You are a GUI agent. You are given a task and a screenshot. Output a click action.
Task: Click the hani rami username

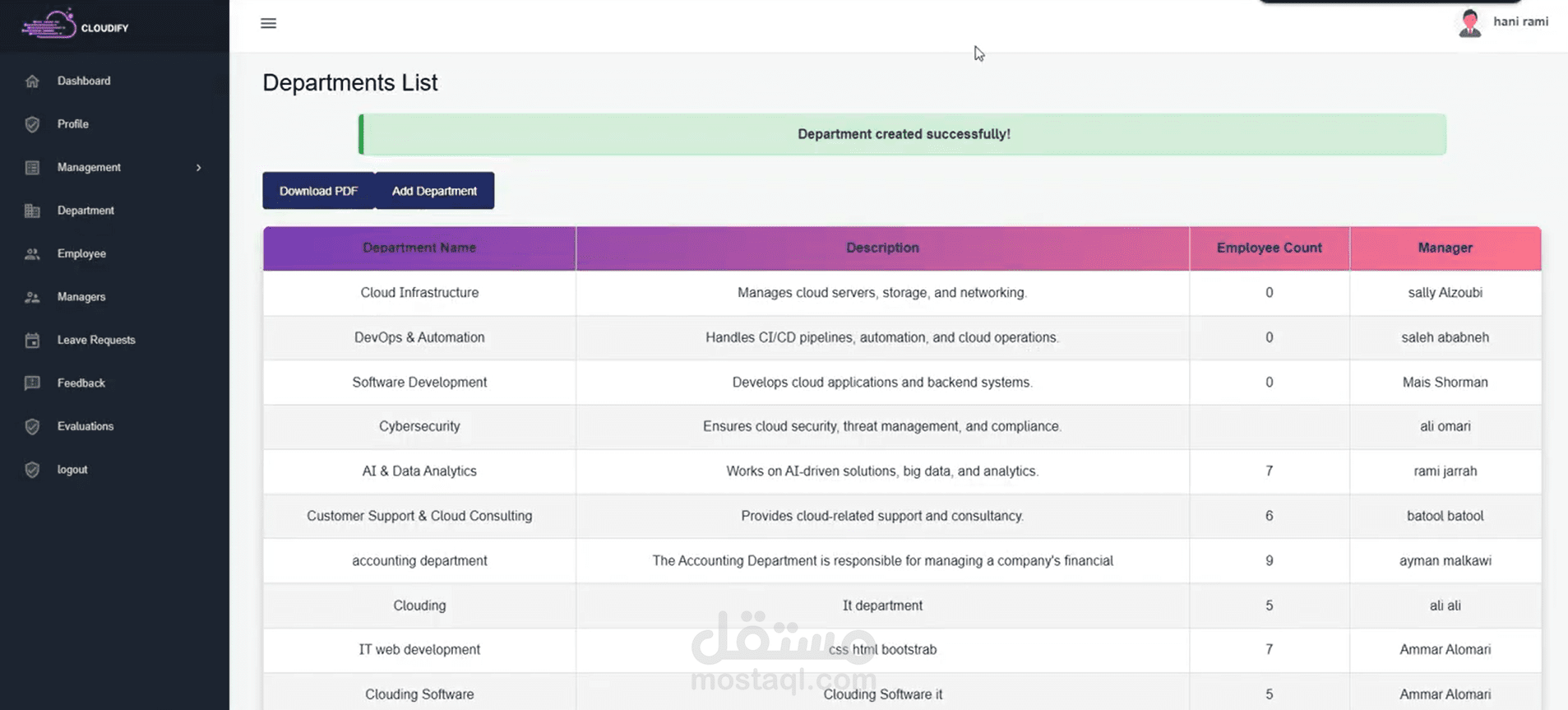pos(1520,21)
